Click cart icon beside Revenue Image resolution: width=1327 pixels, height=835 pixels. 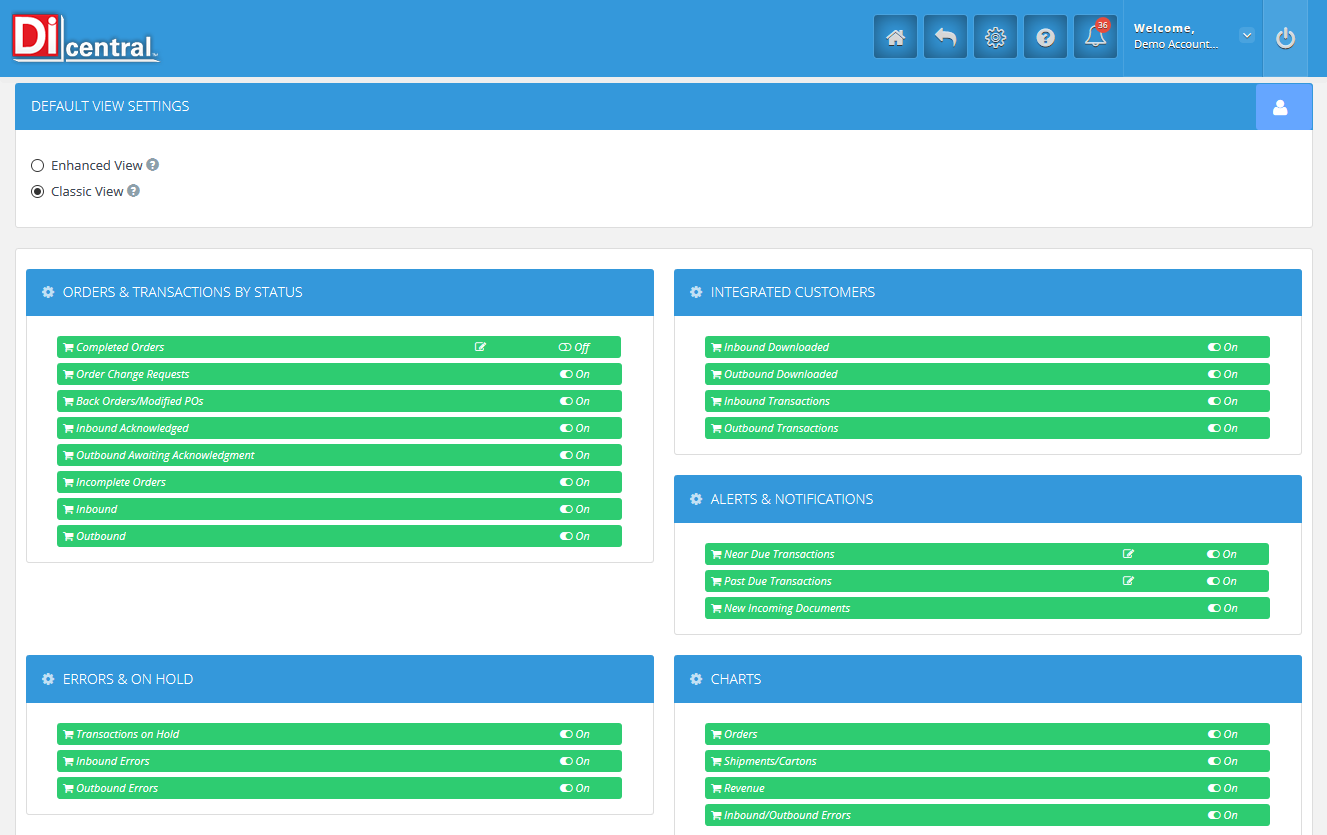coord(716,788)
